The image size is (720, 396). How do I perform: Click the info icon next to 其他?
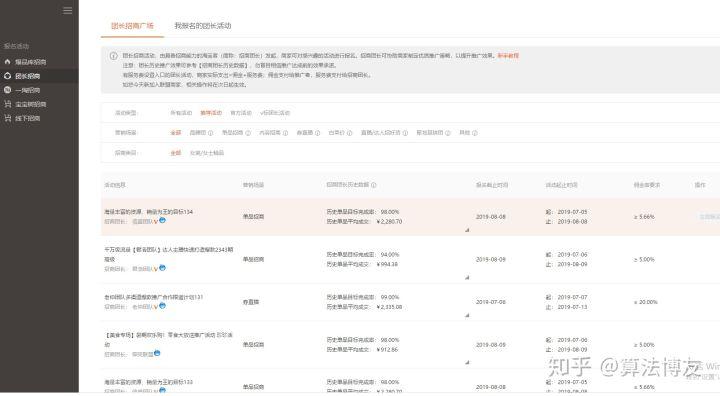click(x=475, y=133)
